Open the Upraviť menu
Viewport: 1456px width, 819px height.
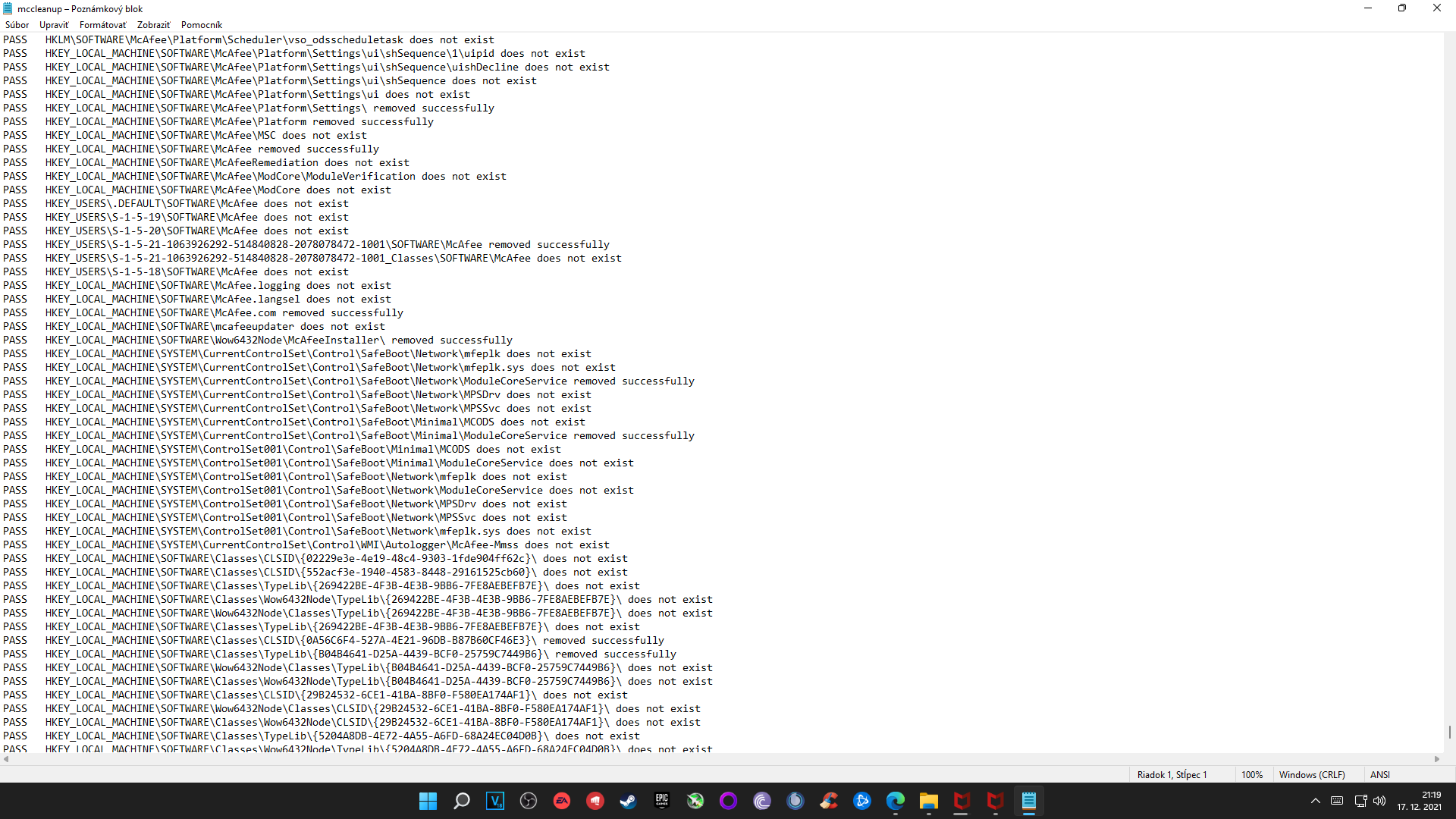click(54, 25)
